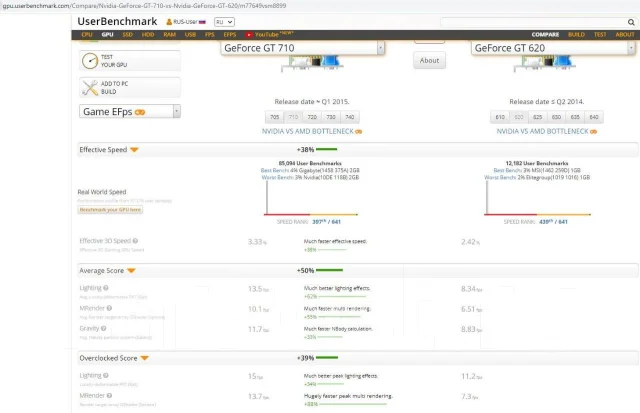The image size is (640, 413).
Task: Open the TEST menu item
Action: point(600,35)
